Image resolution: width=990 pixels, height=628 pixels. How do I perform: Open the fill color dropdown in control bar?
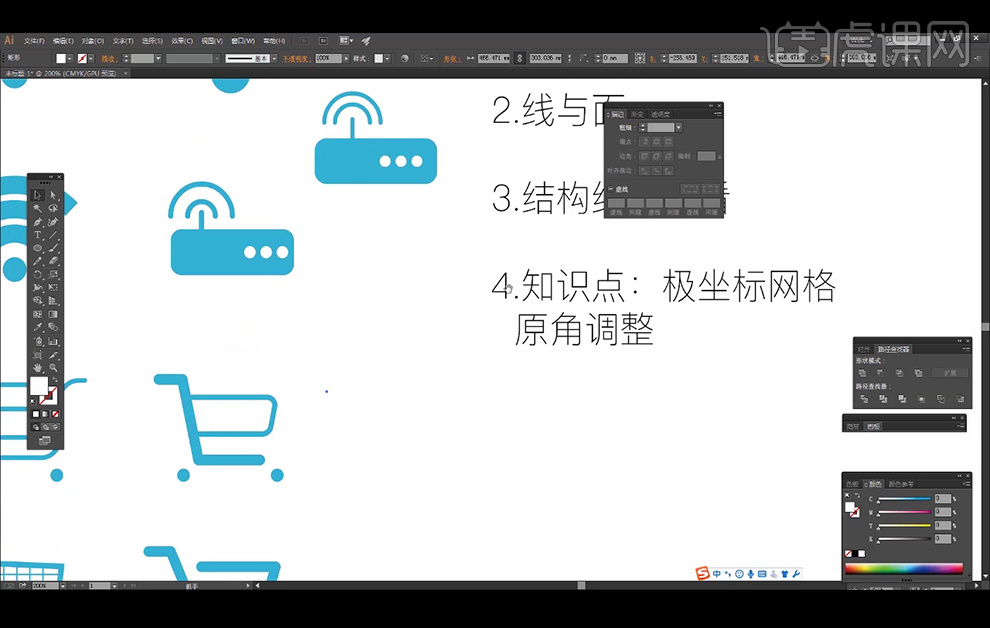pyautogui.click(x=71, y=59)
